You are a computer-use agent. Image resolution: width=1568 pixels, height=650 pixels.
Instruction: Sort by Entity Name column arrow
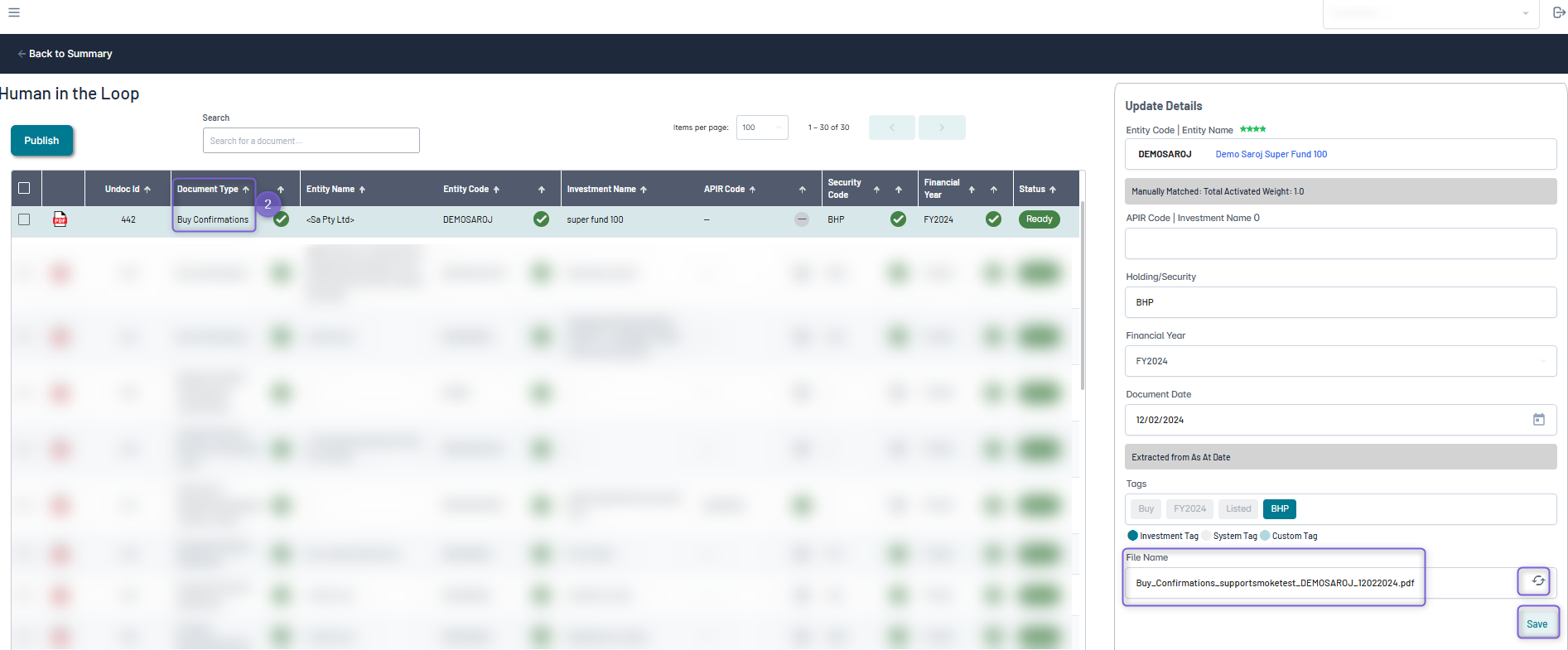(x=362, y=190)
